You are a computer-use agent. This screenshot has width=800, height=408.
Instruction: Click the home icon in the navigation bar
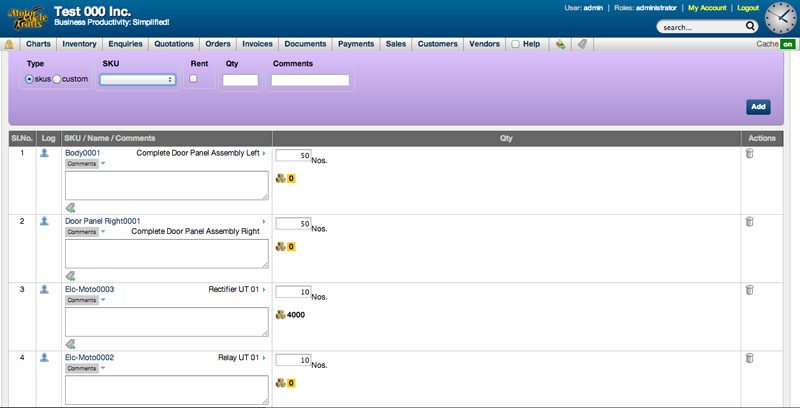click(9, 44)
